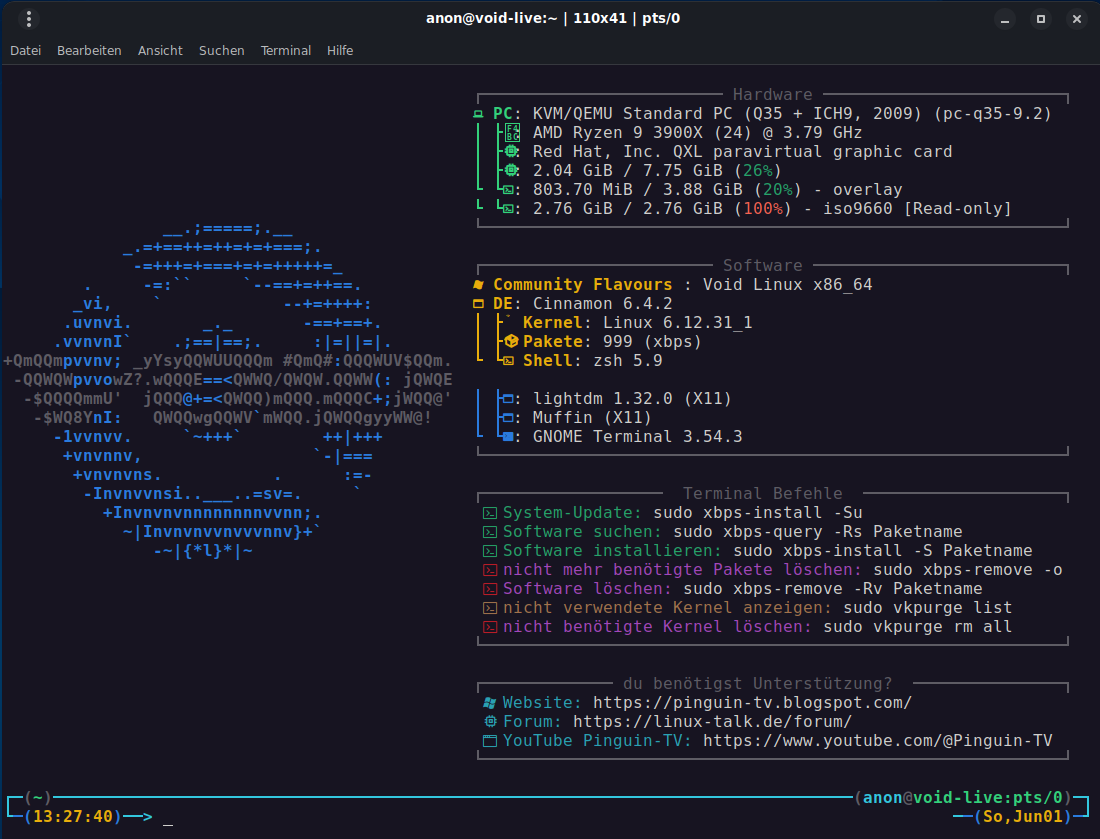Open the Datei menu
The width and height of the screenshot is (1100, 839).
click(26, 50)
